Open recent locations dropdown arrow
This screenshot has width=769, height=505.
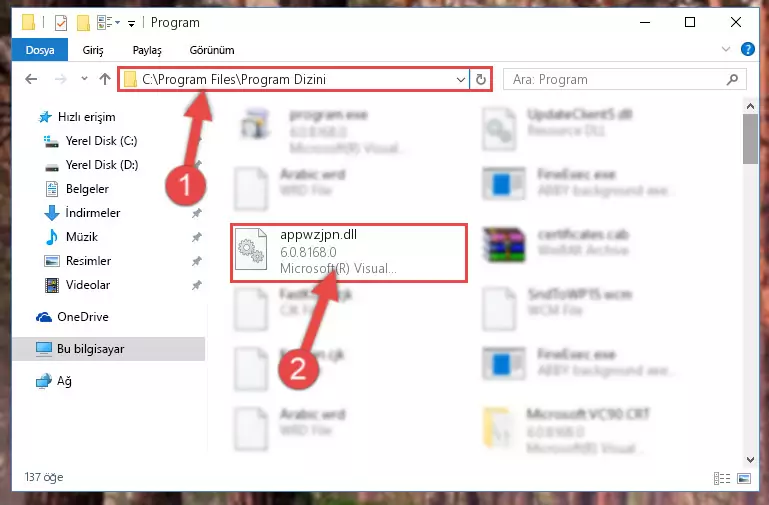point(84,78)
